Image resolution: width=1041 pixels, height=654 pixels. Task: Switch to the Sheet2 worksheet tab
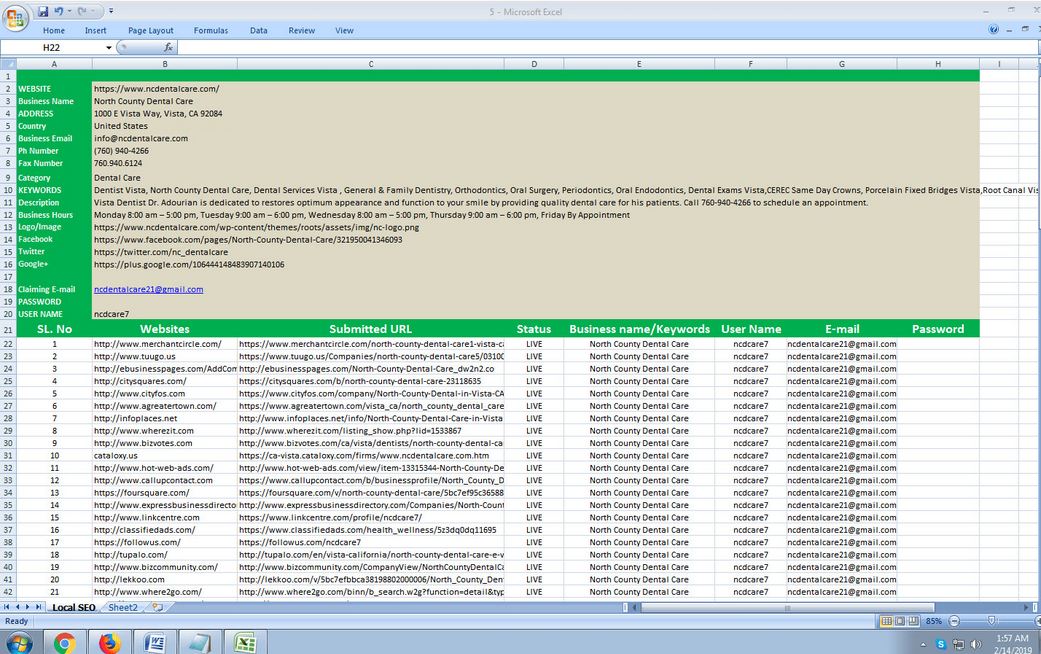(x=123, y=607)
